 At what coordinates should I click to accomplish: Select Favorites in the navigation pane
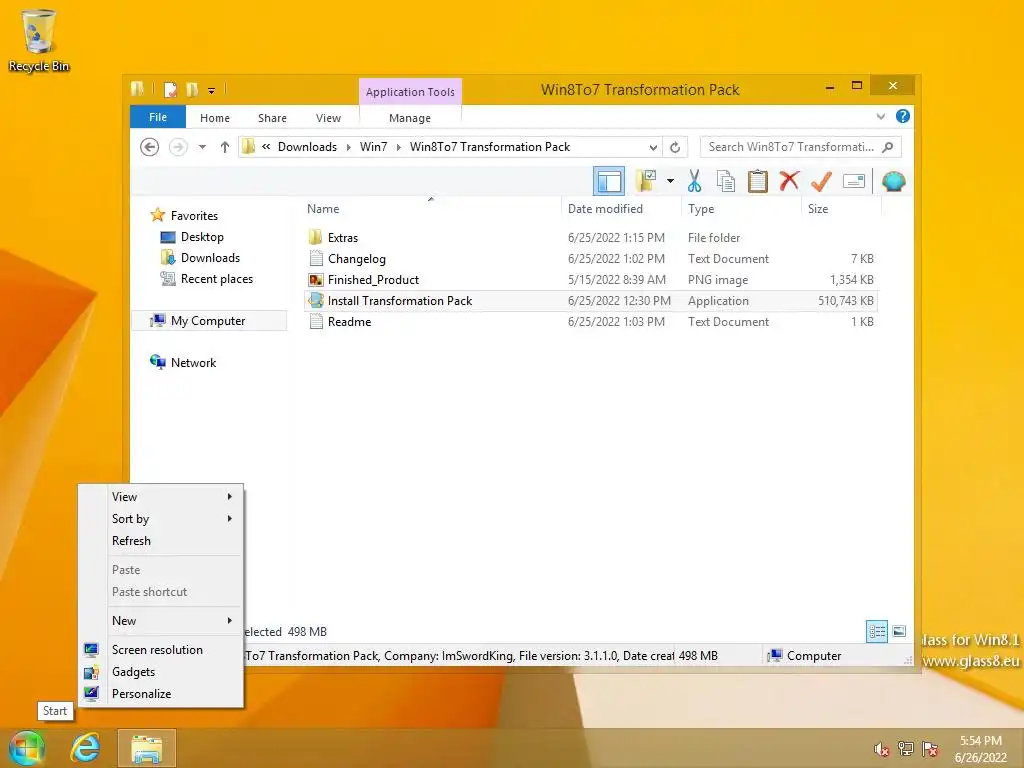pos(194,216)
